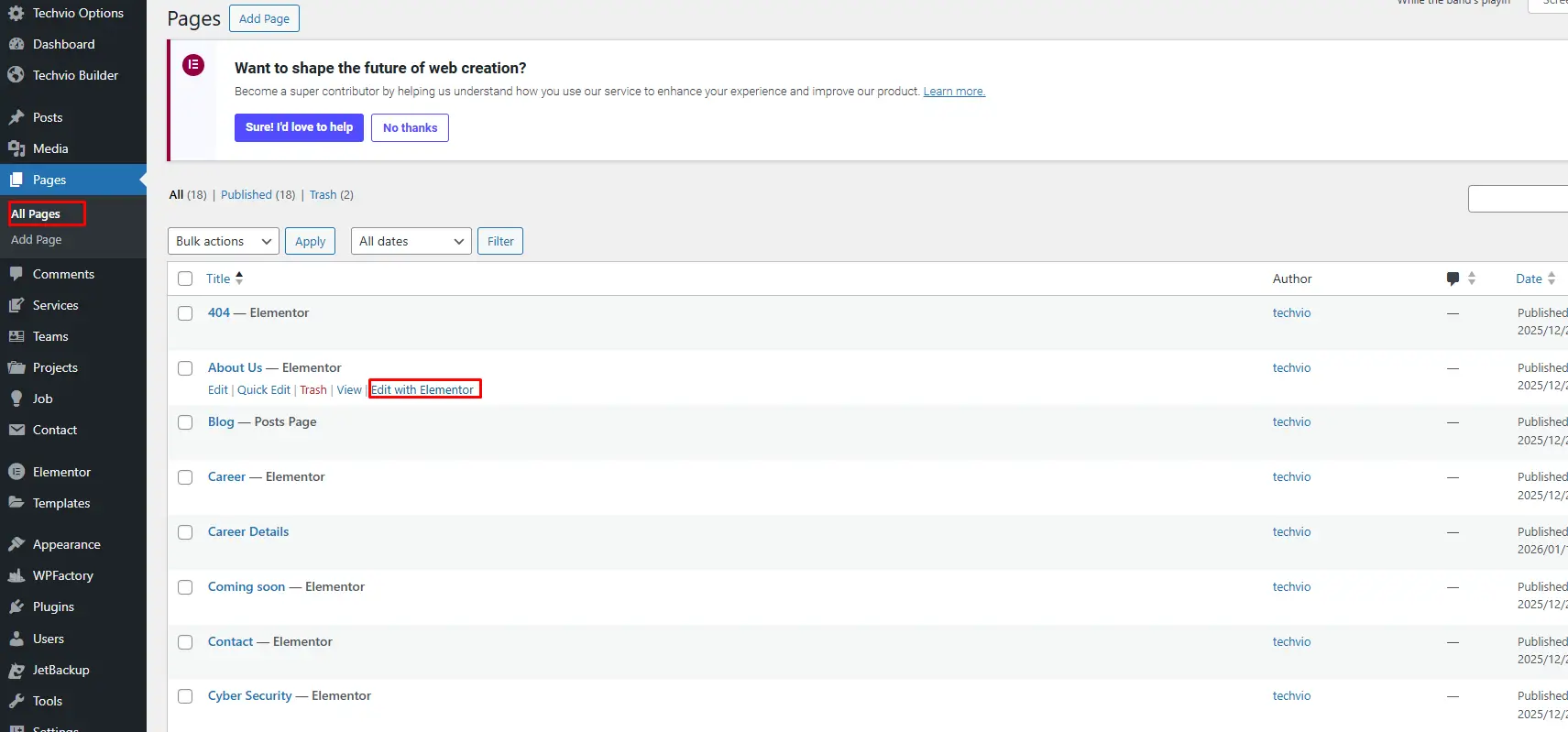Click the Pages document icon
The height and width of the screenshot is (732, 1568).
[x=16, y=180]
